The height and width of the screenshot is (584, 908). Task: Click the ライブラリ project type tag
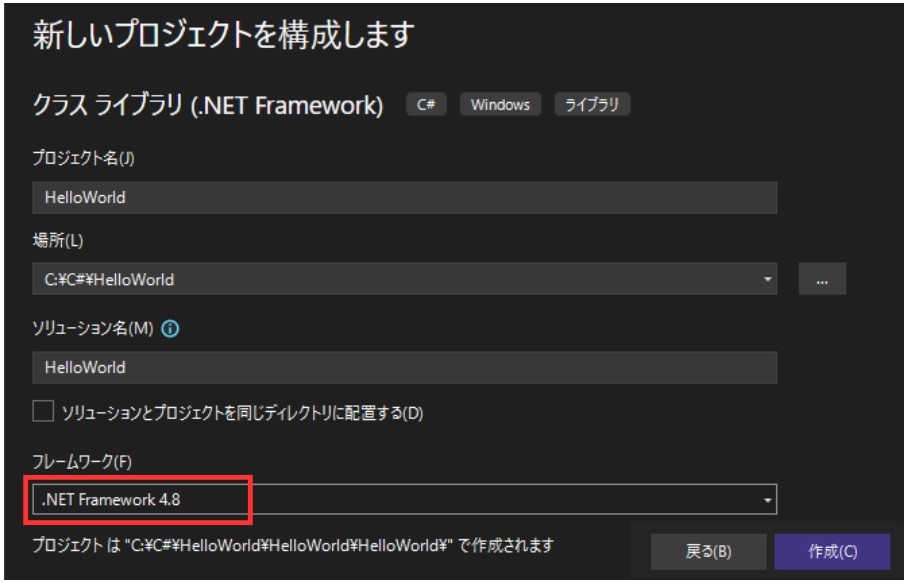pyautogui.click(x=592, y=104)
